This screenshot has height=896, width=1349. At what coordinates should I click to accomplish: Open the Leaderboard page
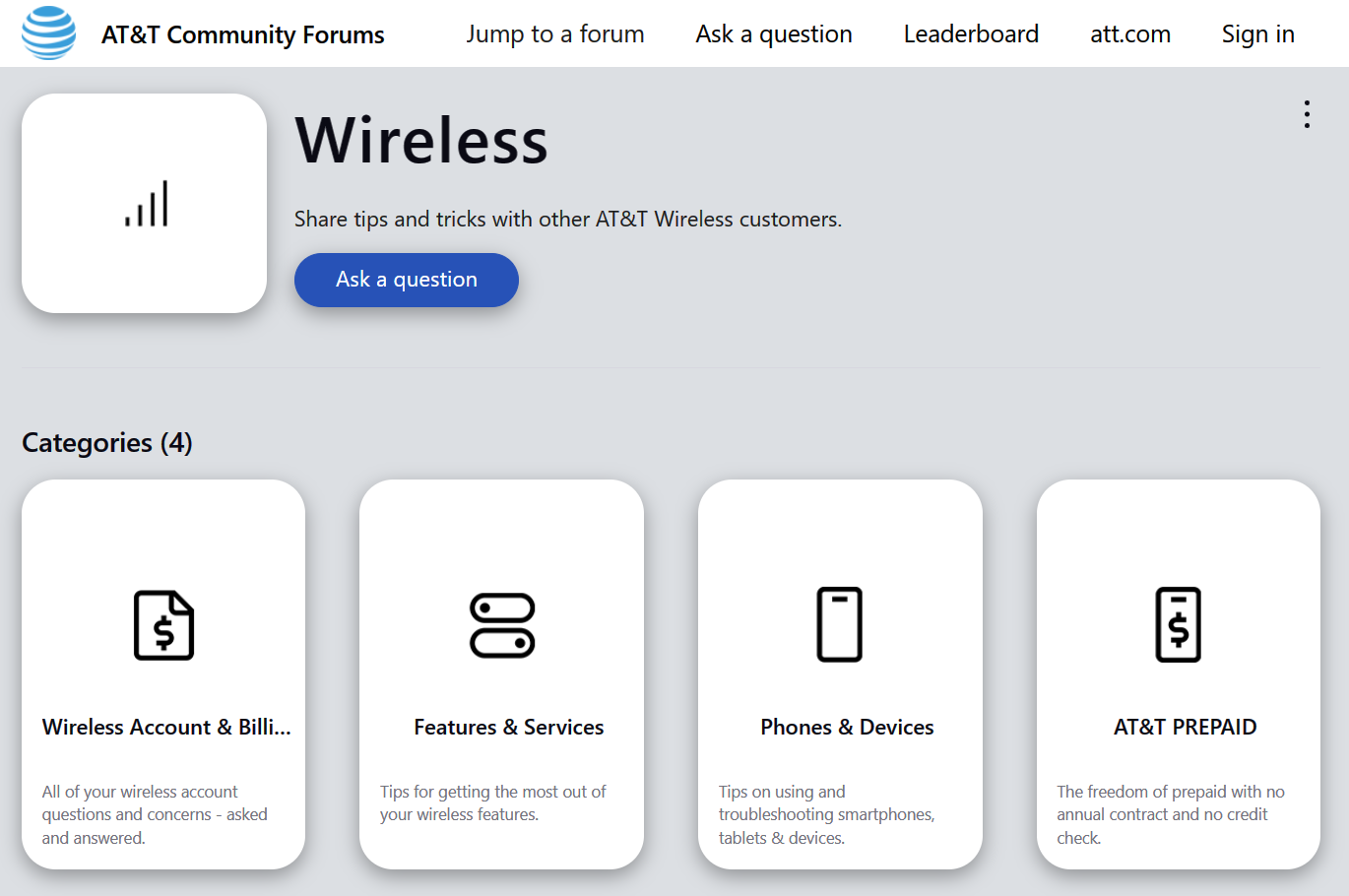[971, 34]
